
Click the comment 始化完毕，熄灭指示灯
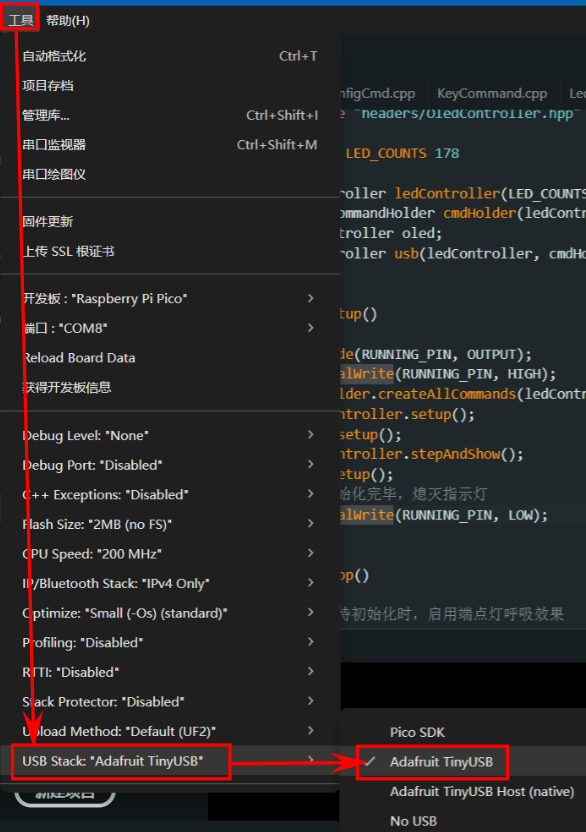click(413, 495)
